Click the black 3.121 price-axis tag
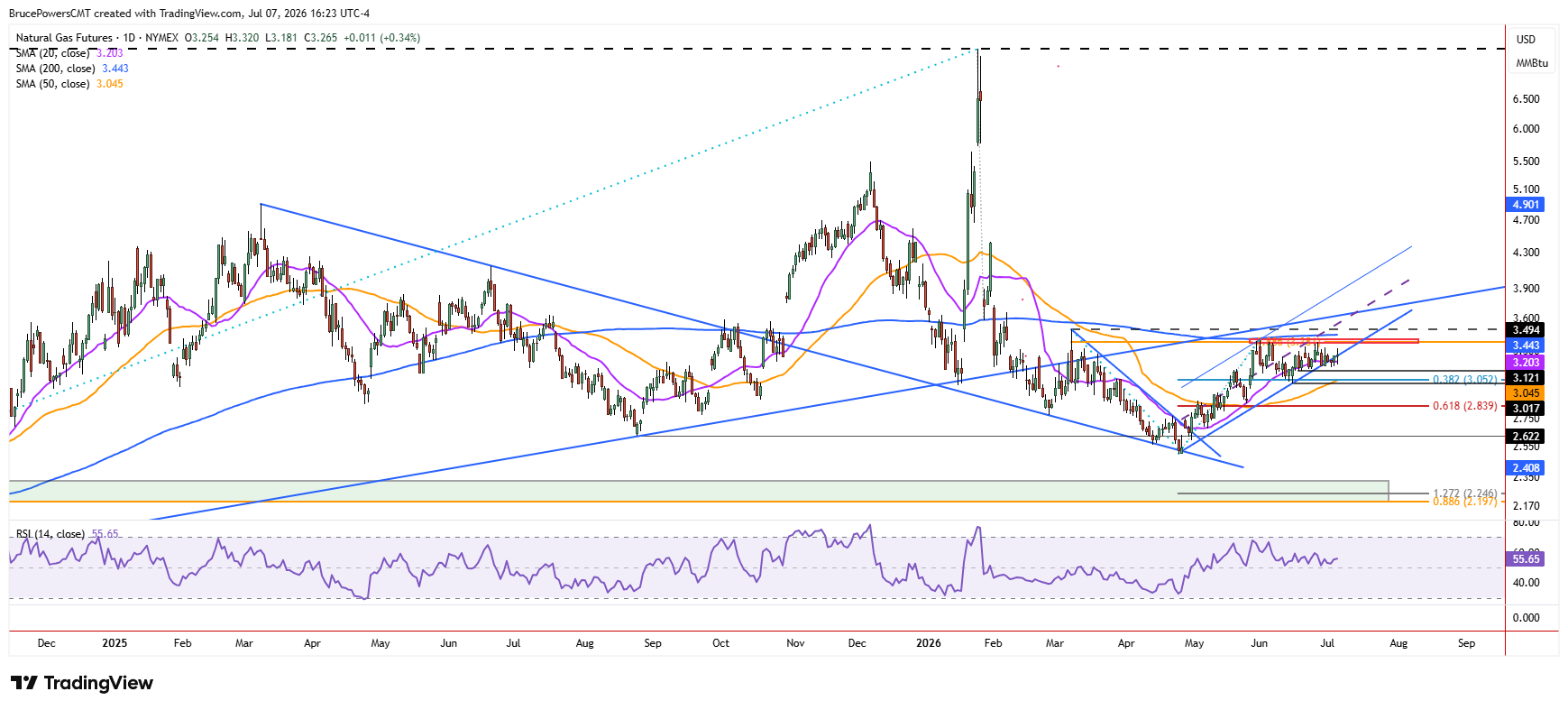This screenshot has height=710, width=1568. 1526,378
